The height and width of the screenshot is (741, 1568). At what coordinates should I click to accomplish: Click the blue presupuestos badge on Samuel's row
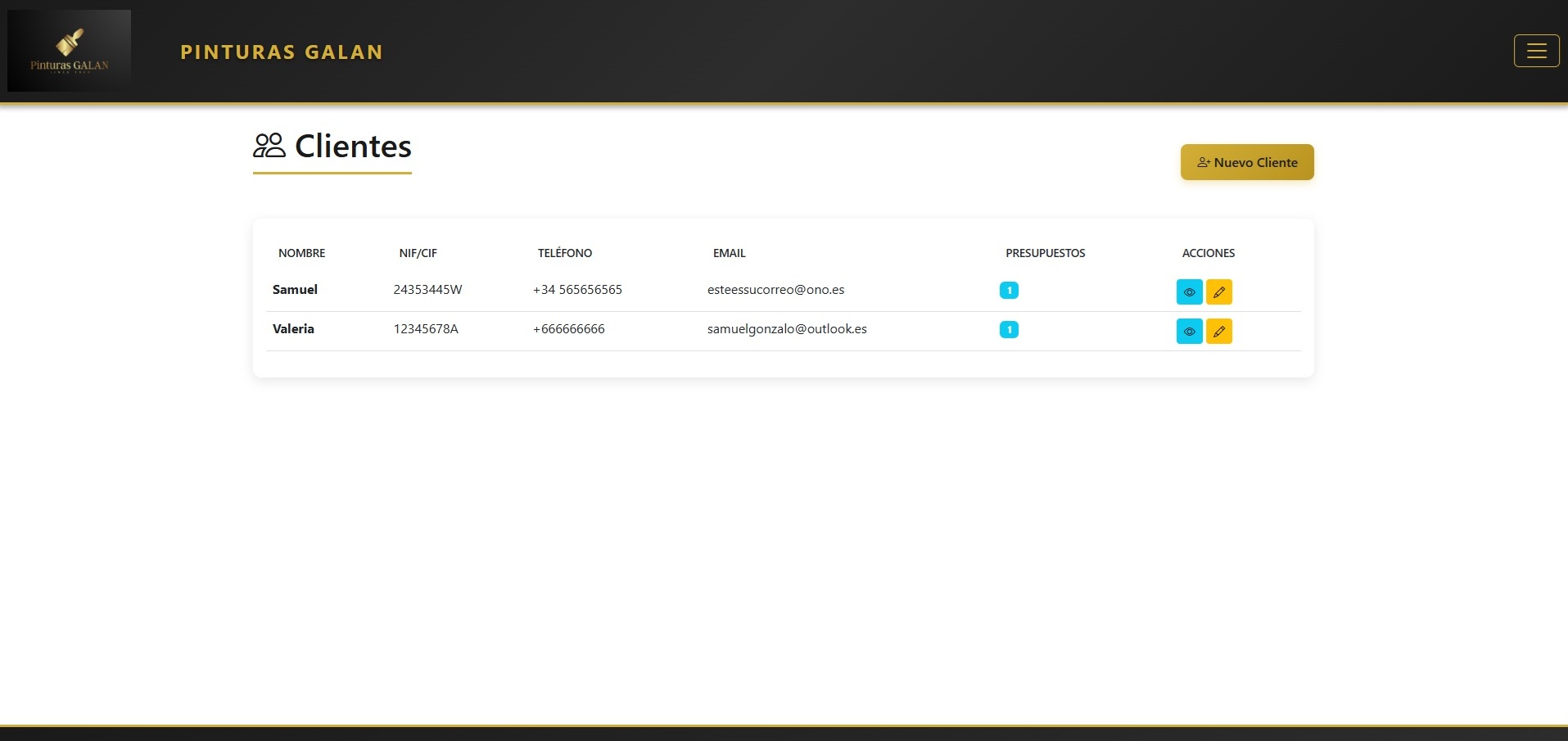tap(1009, 290)
